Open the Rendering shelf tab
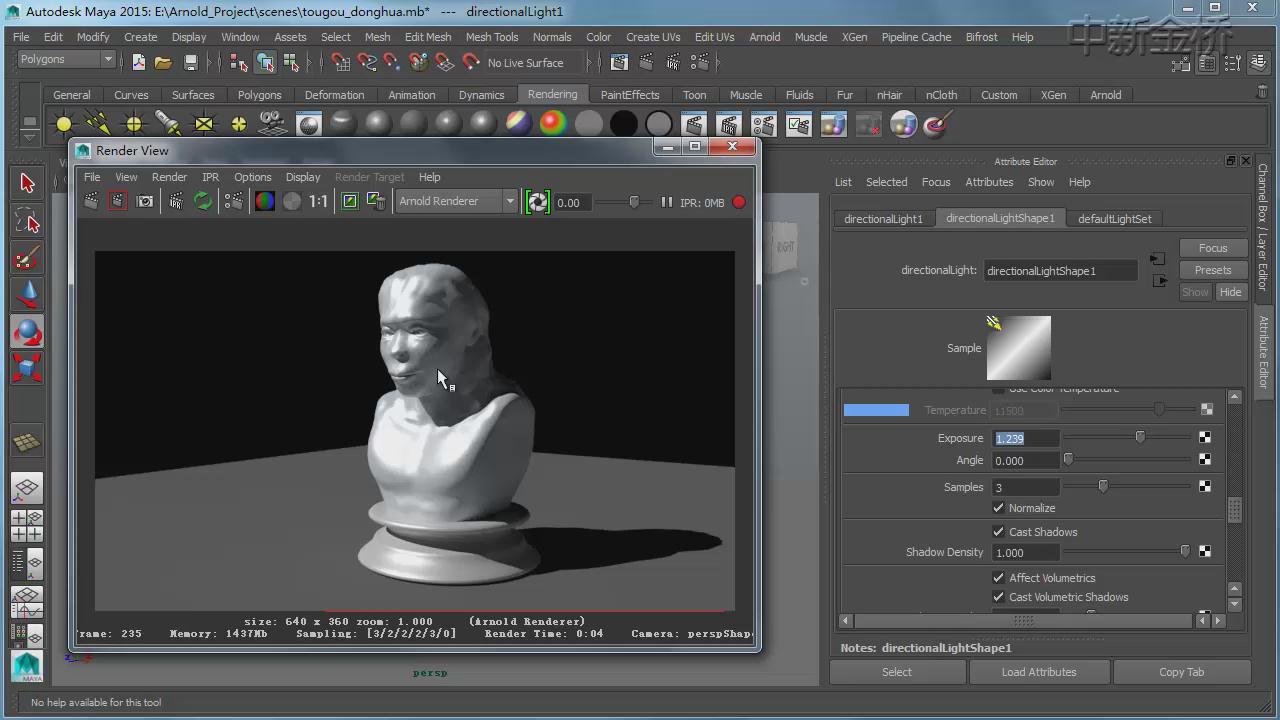The image size is (1280, 720). [x=552, y=94]
